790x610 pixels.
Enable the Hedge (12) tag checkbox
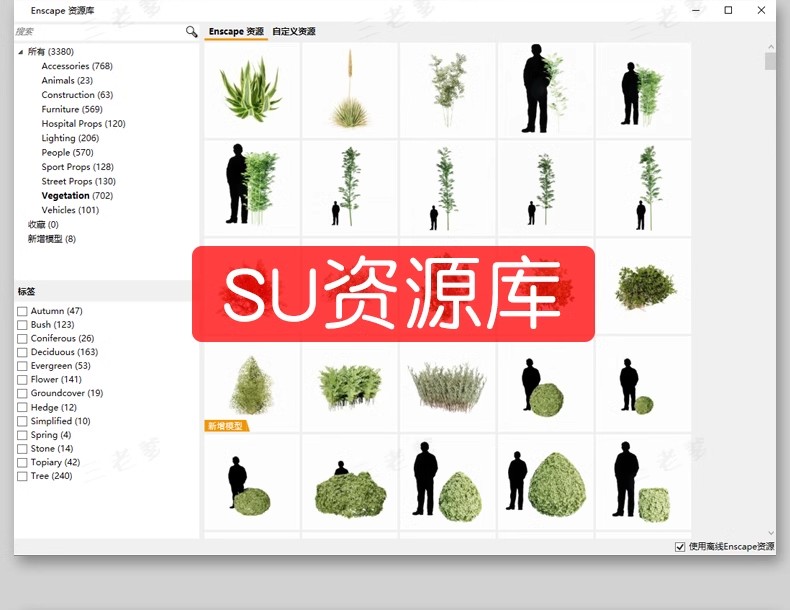22,408
